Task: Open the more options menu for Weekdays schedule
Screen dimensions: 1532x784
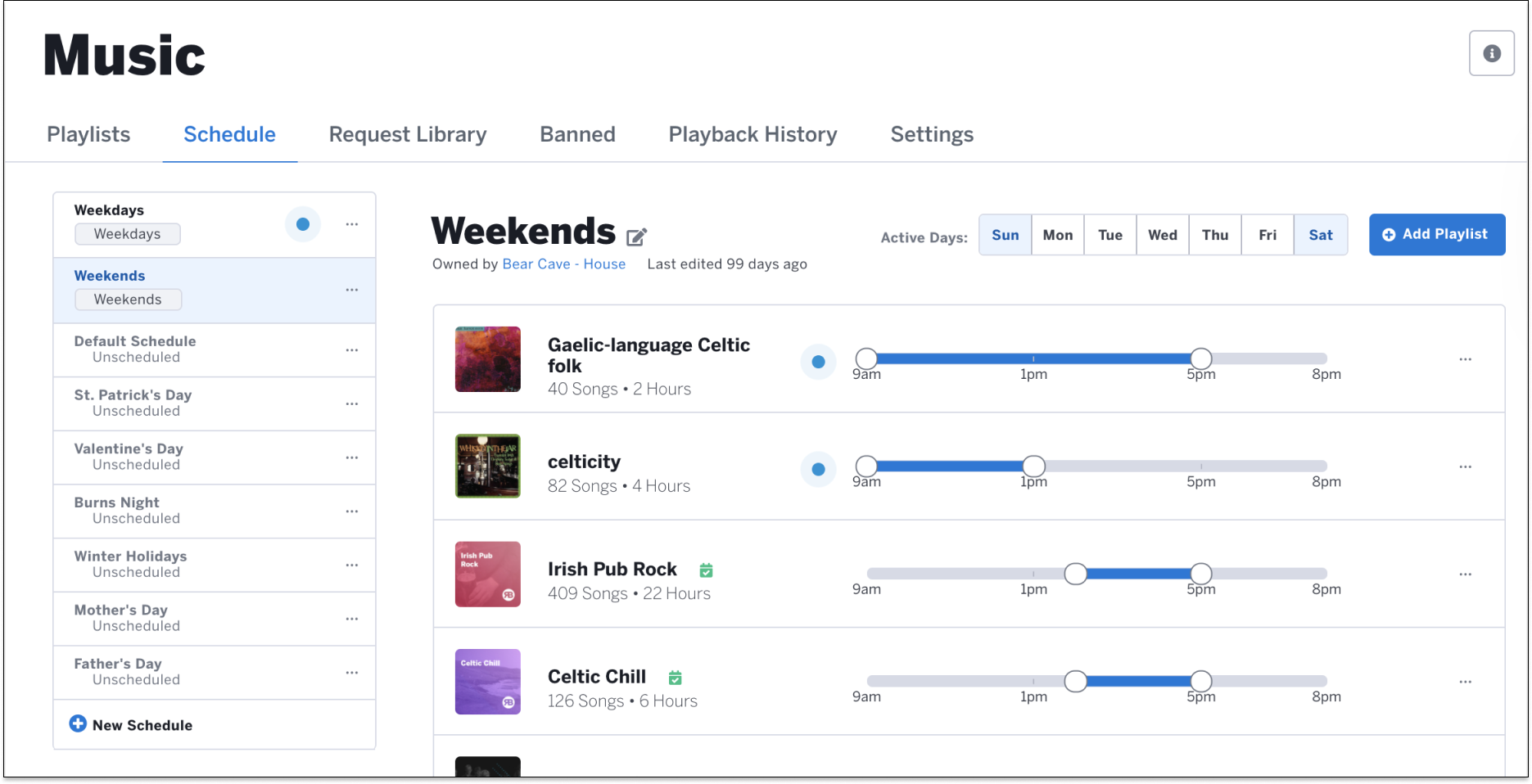Action: (x=352, y=224)
